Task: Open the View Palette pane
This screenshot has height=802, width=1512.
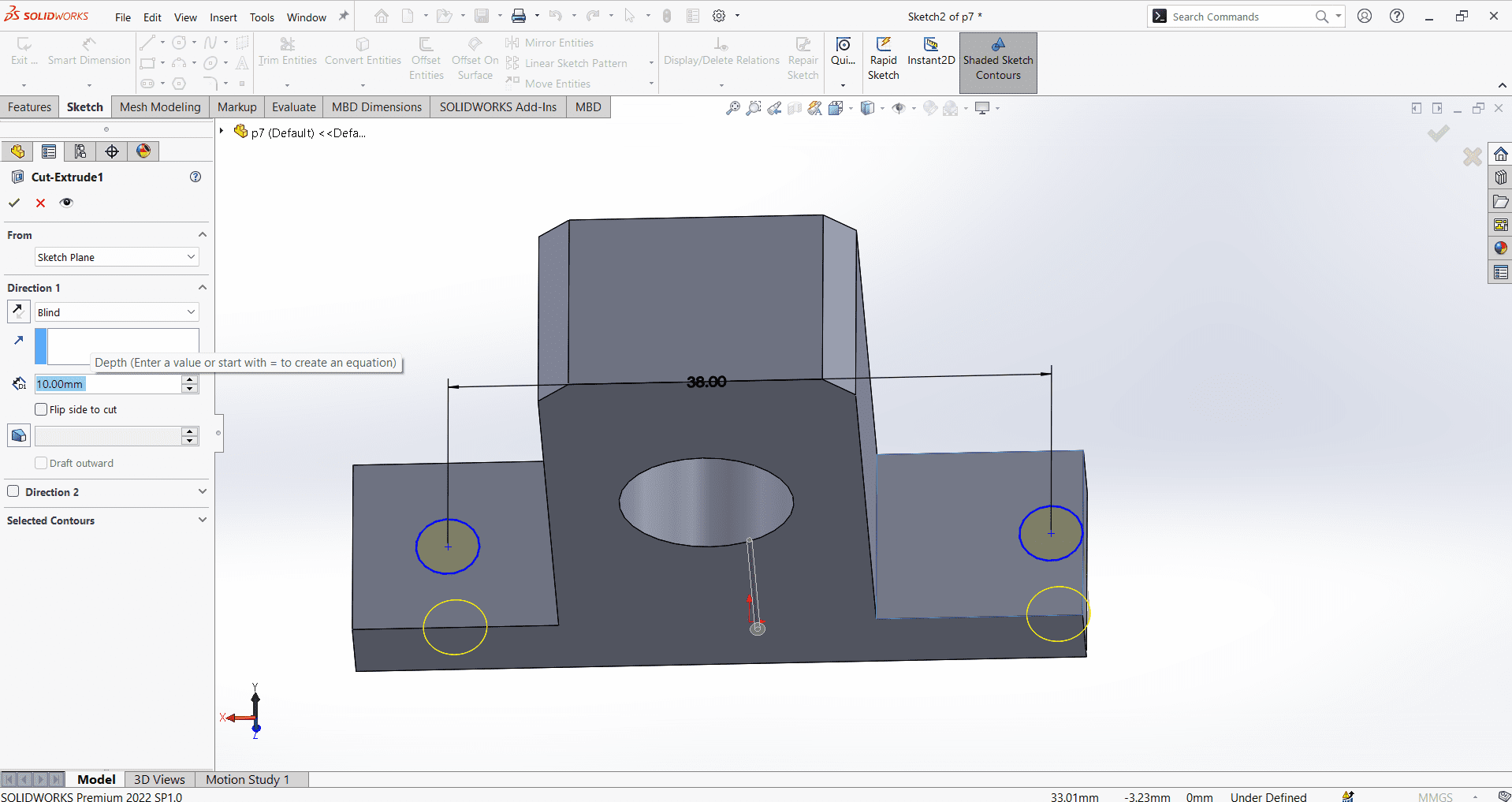Action: tap(1500, 225)
